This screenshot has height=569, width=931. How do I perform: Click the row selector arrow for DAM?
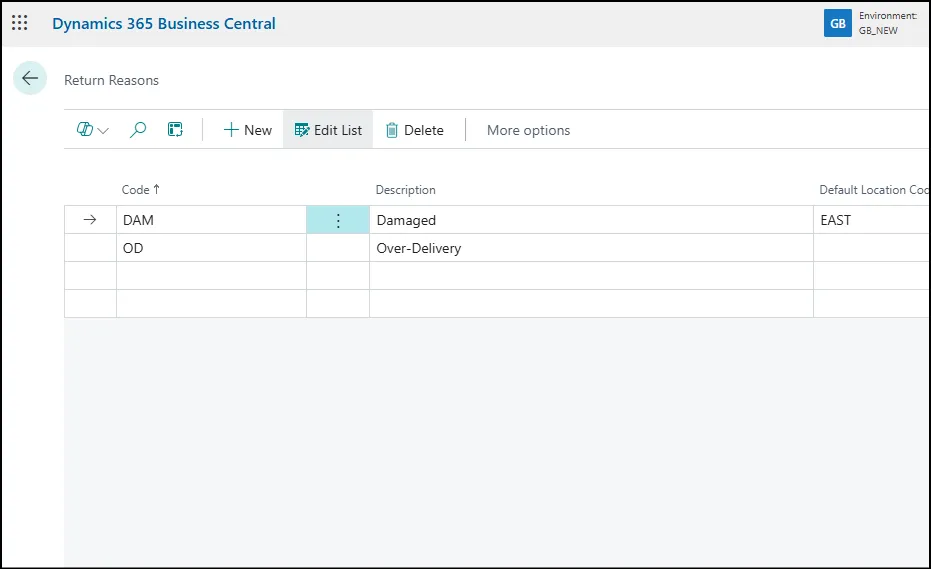click(x=90, y=220)
